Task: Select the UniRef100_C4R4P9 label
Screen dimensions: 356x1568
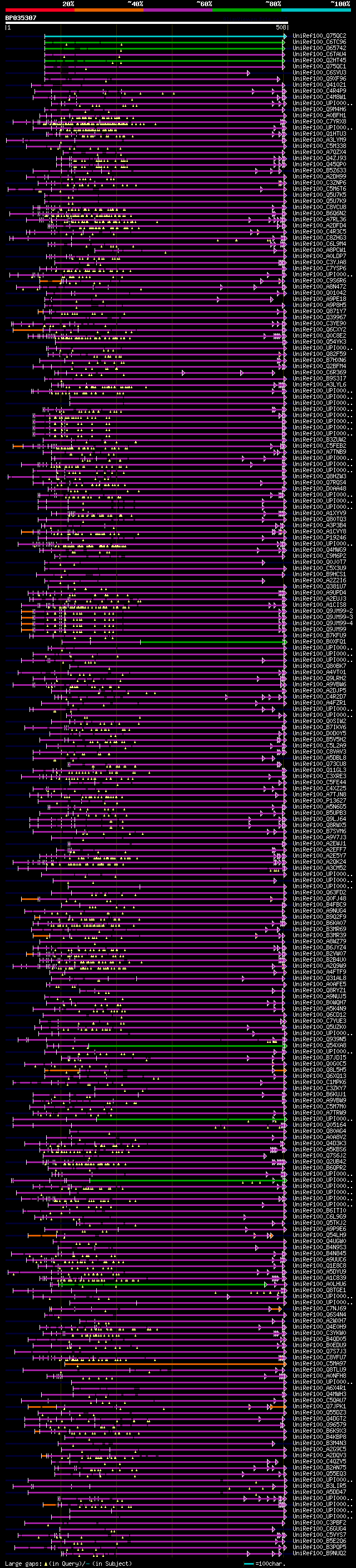Action: pos(319,91)
